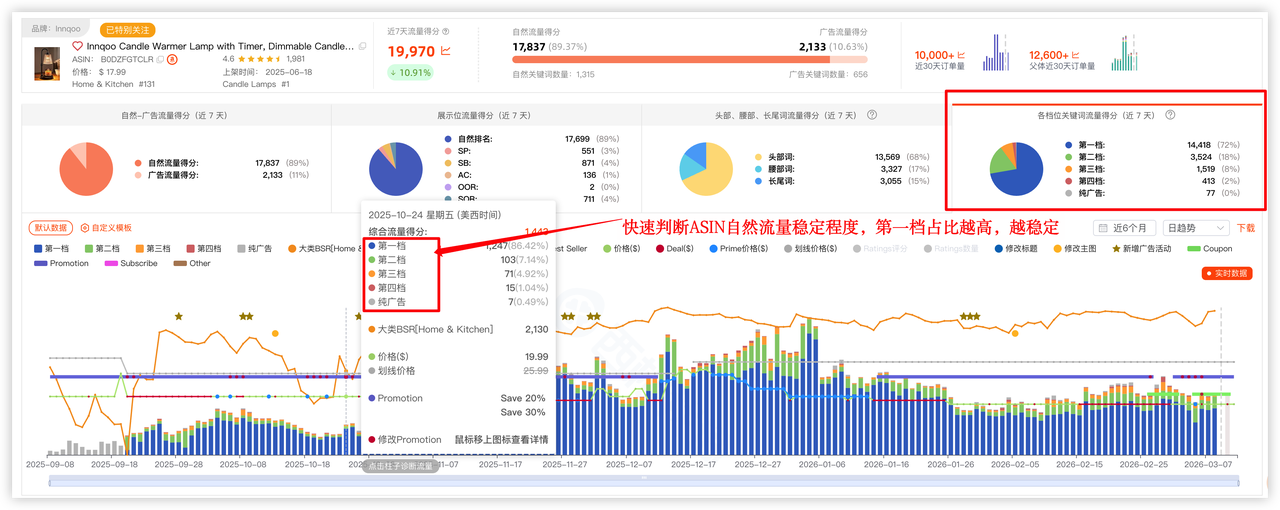This screenshot has width=1280, height=510.
Task: Open the 自定义模板 option
Action: point(106,228)
